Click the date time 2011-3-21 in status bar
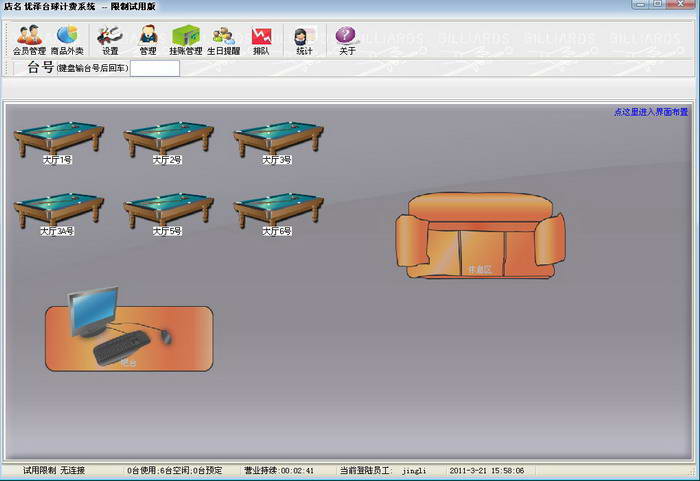This screenshot has width=700, height=481. (487, 470)
